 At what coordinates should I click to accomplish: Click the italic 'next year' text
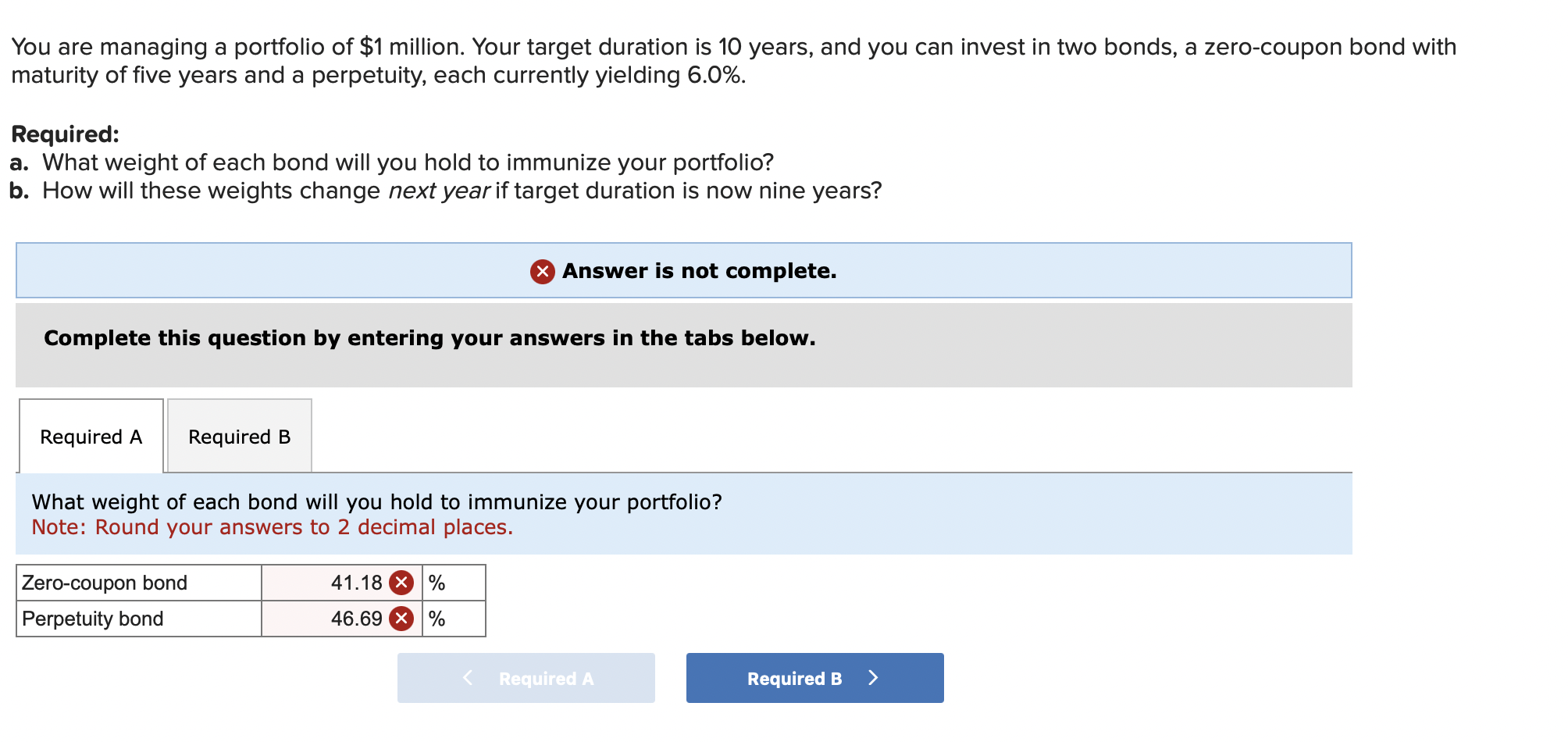438,191
